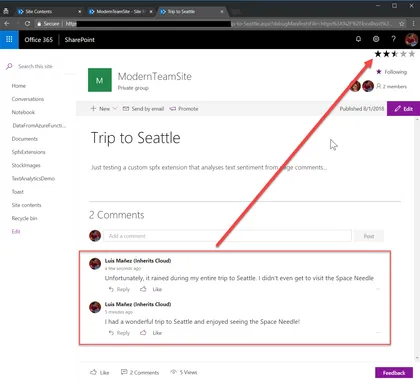The width and height of the screenshot is (420, 382).
Task: Open DataFromAzureFuncti... navigation link
Action: [39, 126]
